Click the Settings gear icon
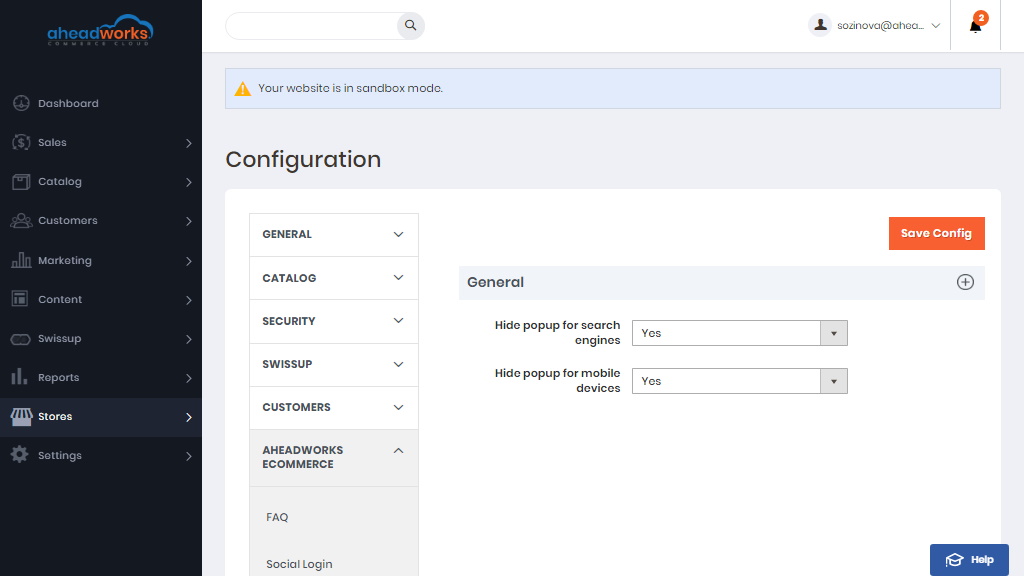The image size is (1024, 576). [x=20, y=455]
